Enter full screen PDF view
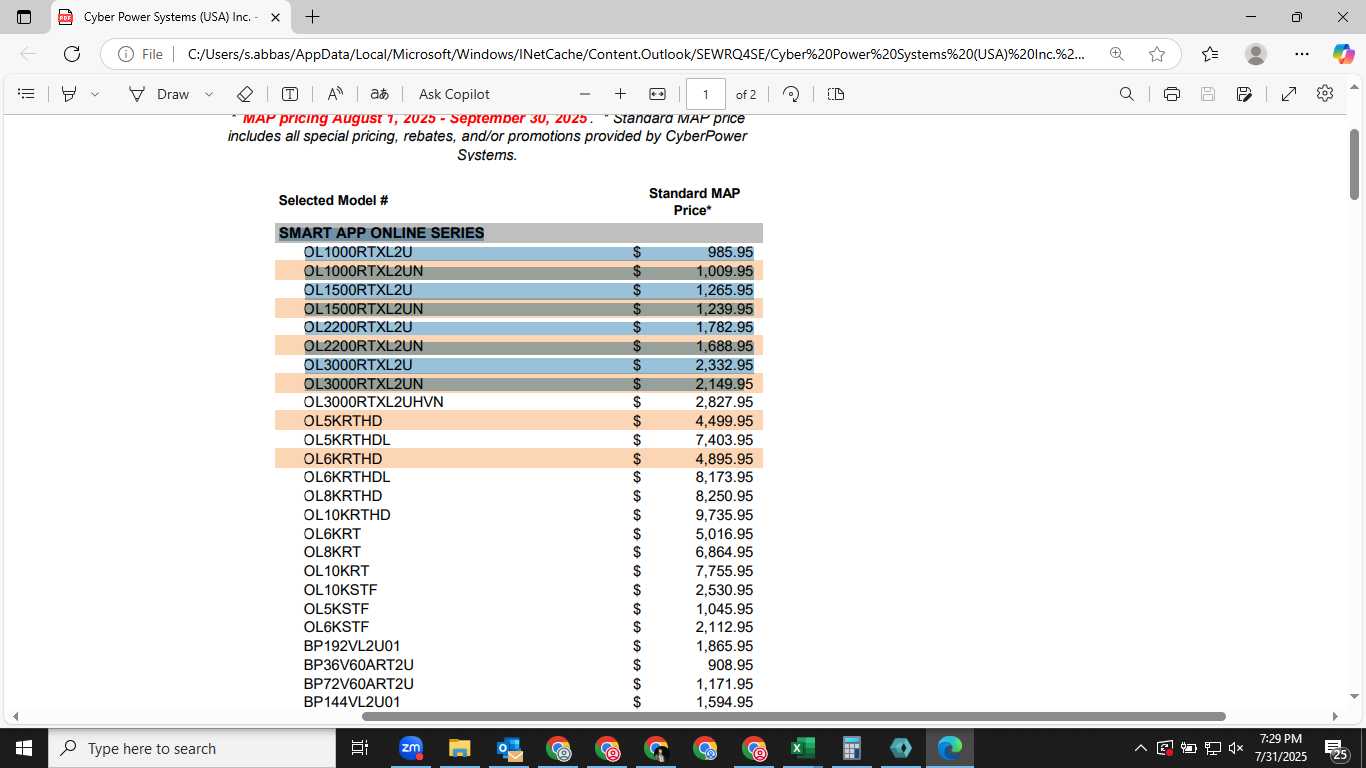Image resolution: width=1366 pixels, height=768 pixels. (1289, 94)
